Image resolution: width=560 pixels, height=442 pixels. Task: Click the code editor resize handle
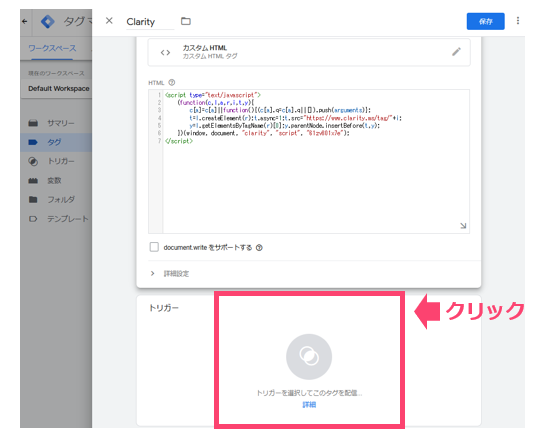[x=463, y=226]
